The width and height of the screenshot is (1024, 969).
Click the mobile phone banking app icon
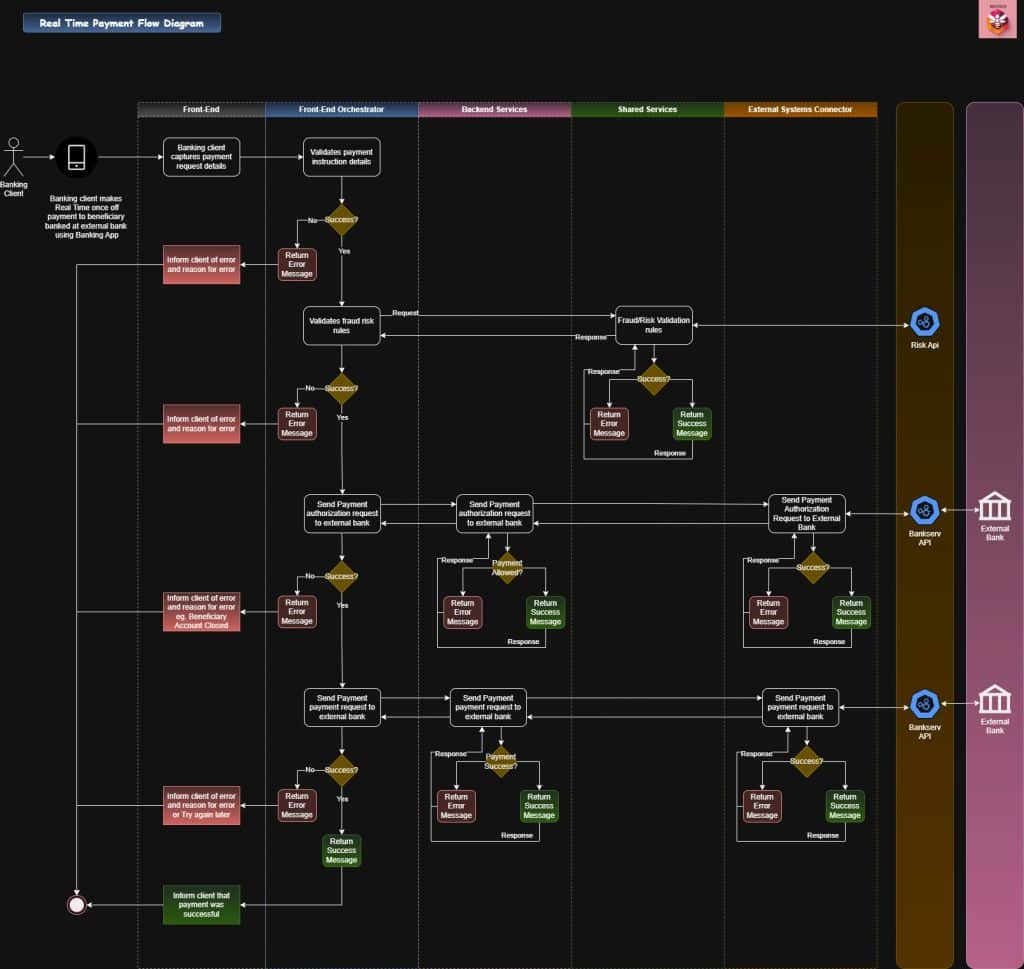[76, 157]
